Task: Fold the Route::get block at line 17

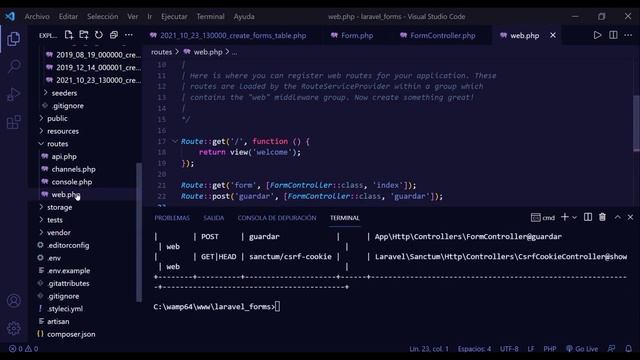Action: click(x=175, y=141)
